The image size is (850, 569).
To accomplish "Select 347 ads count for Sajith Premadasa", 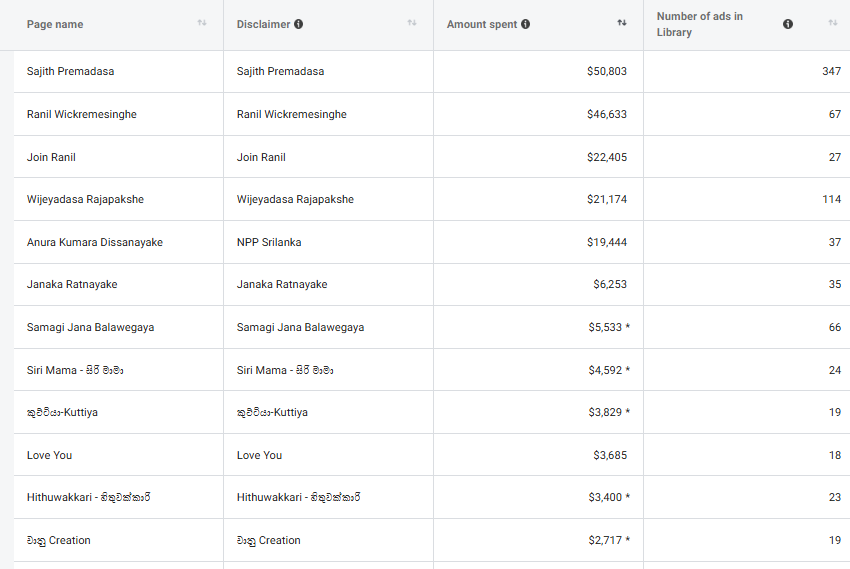I will 832,72.
